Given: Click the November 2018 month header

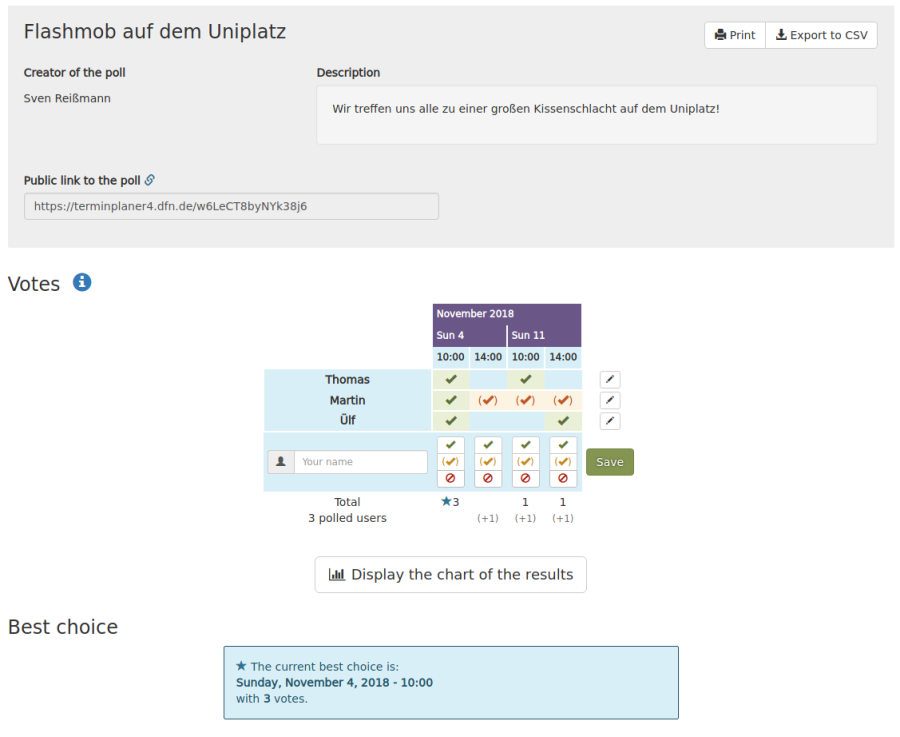Looking at the screenshot, I should (506, 314).
